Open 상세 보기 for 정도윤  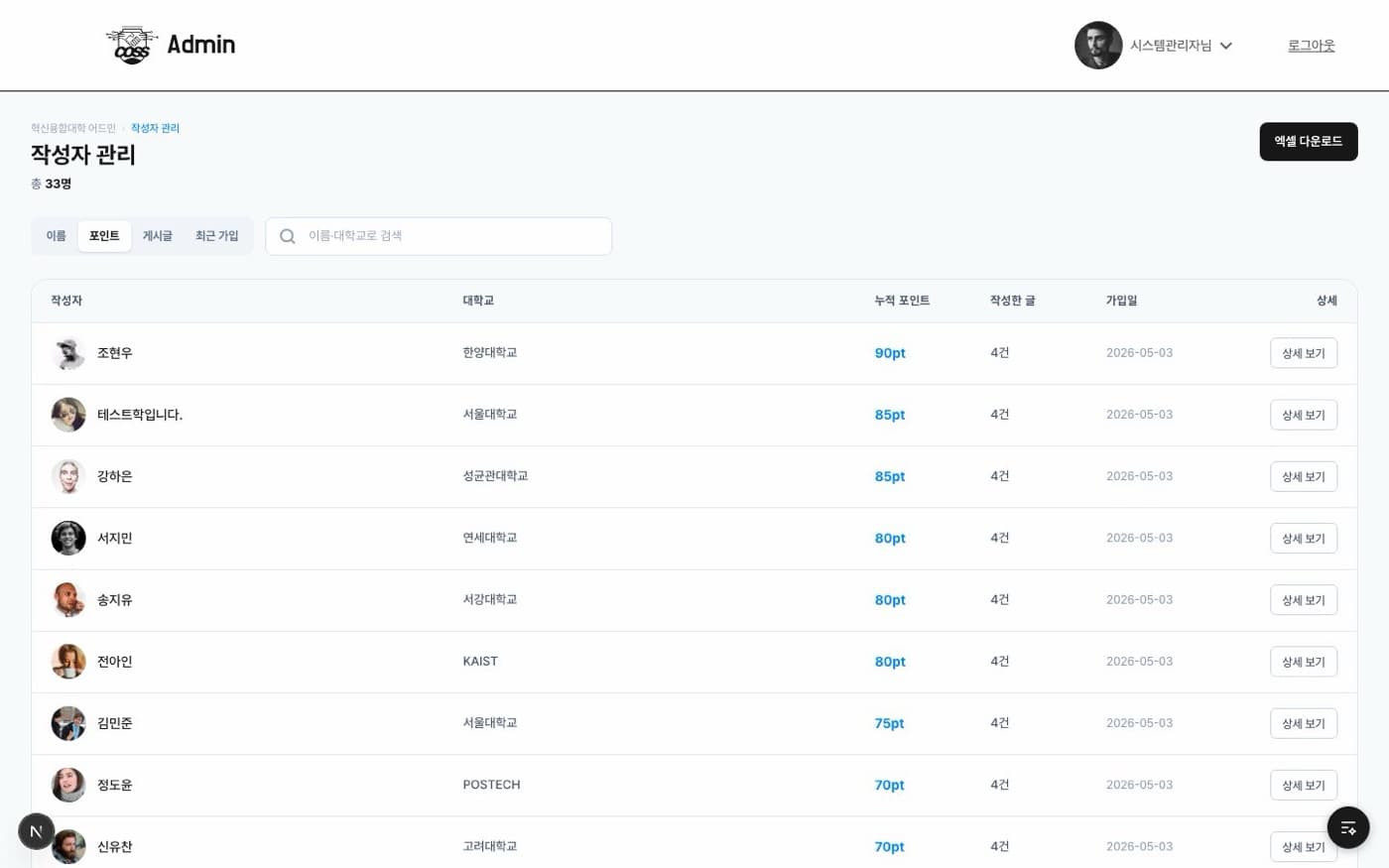pyautogui.click(x=1304, y=785)
